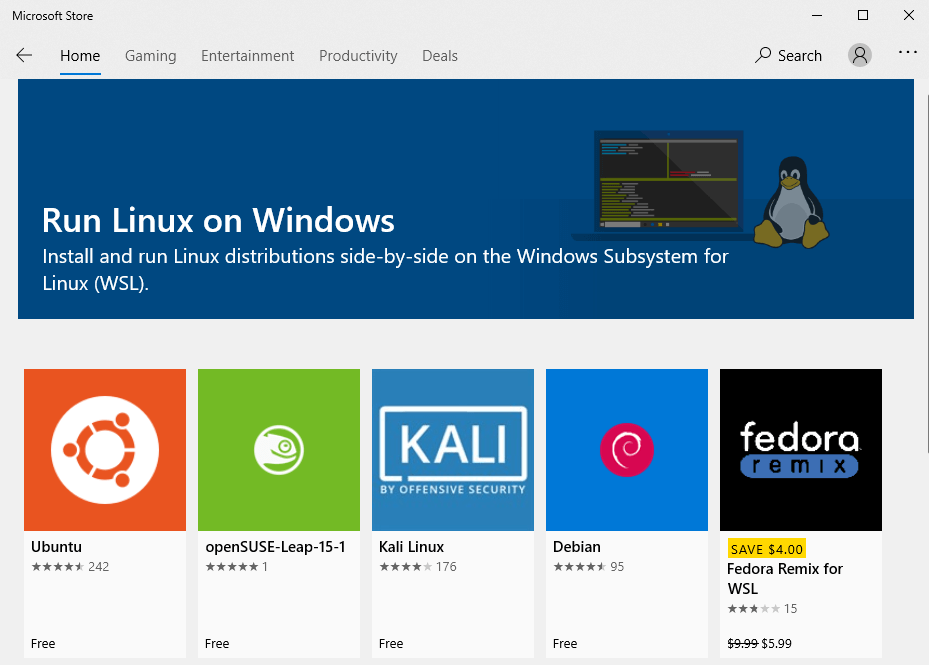Click the Run Linux on Windows banner
The width and height of the screenshot is (929, 665).
(300, 220)
